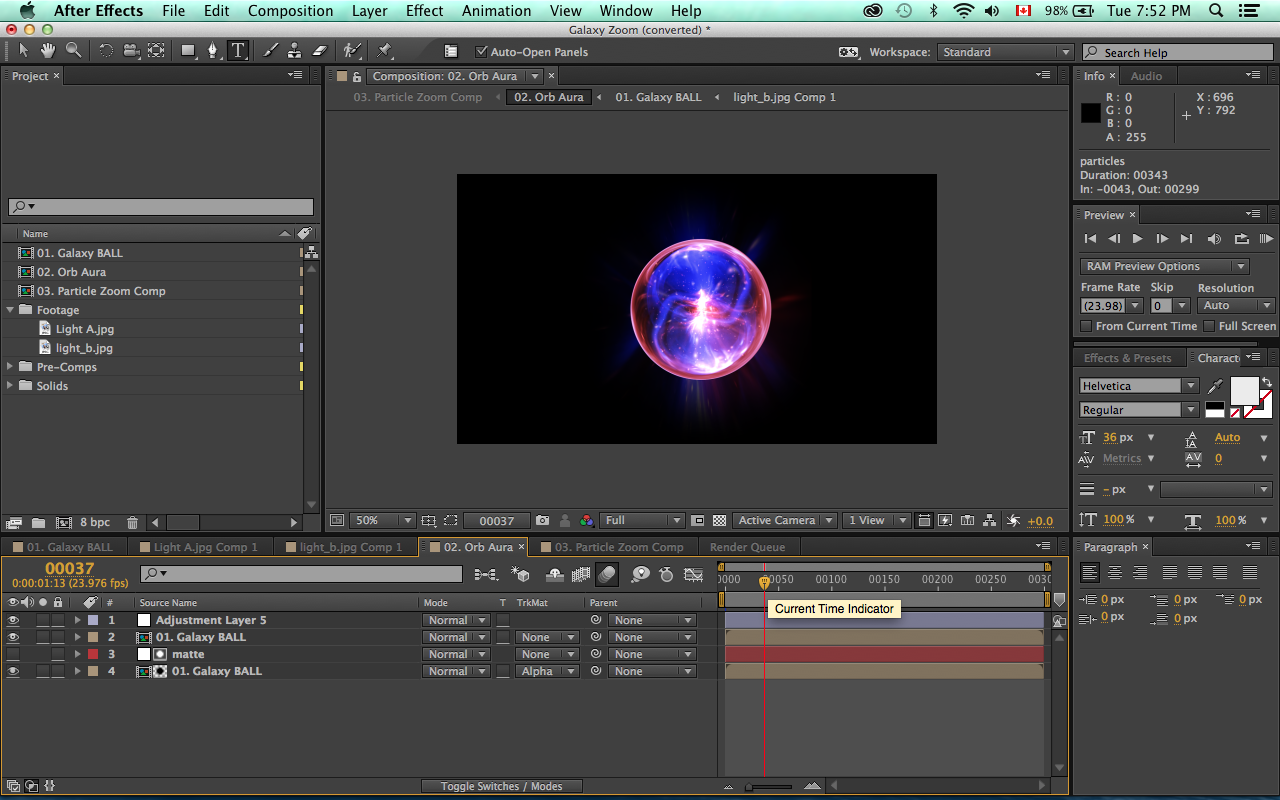
Task: Toggle lock for Adjustment Layer 5
Action: (x=58, y=620)
